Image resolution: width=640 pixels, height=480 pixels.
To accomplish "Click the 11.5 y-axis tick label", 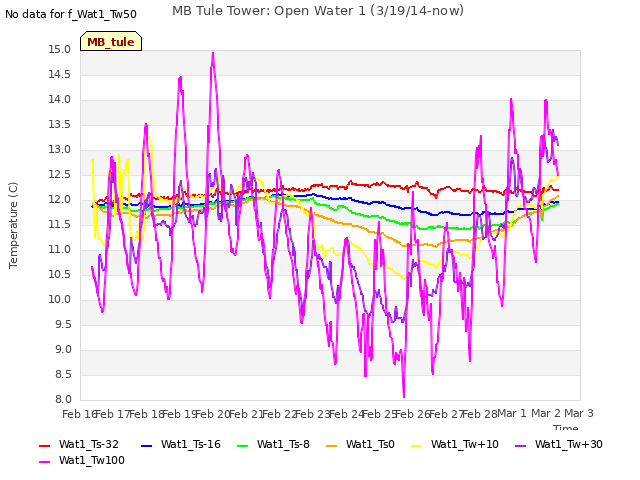I will pos(60,225).
